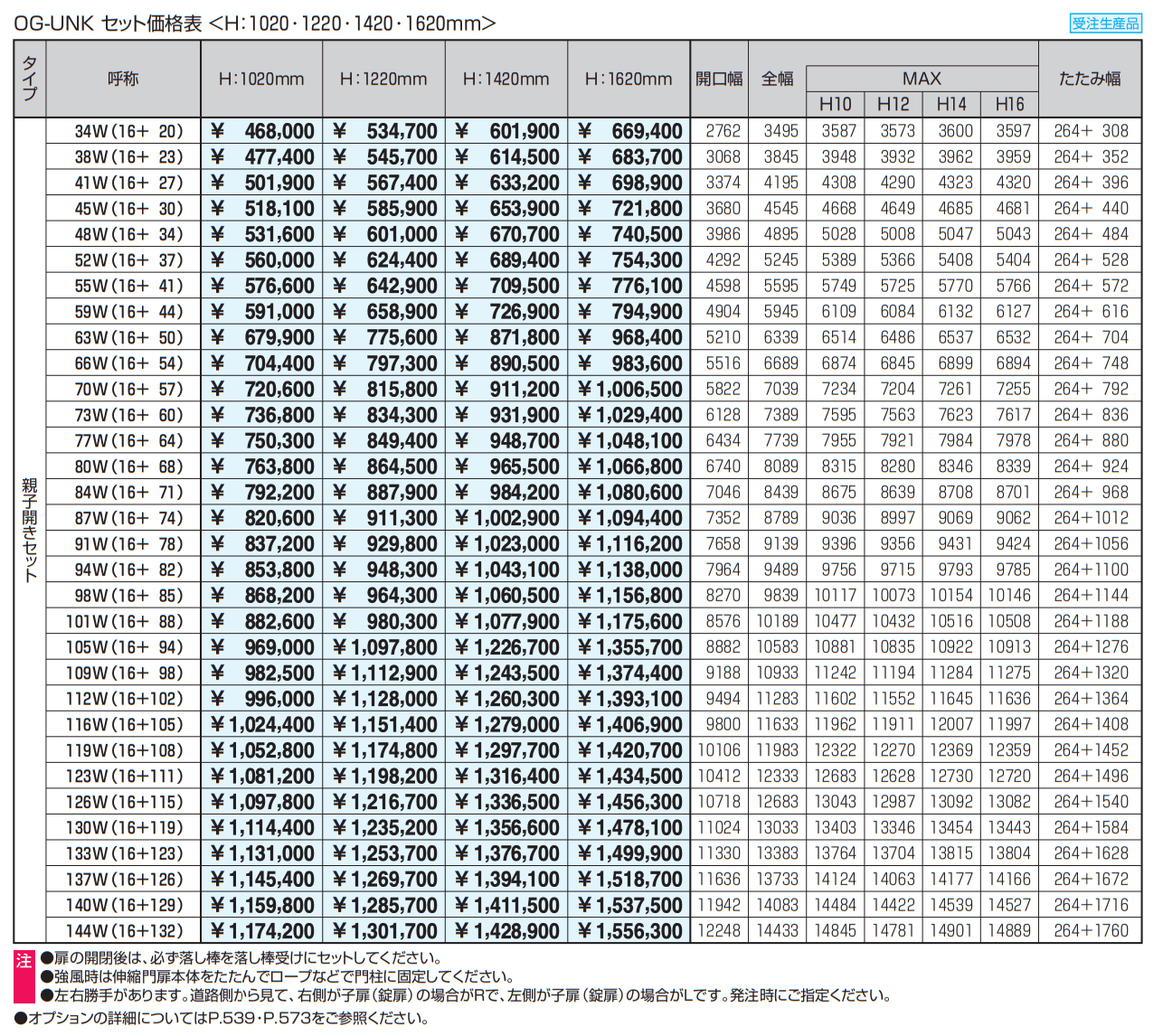
Task: Select the 34W (16+20) row label
Action: (128, 131)
